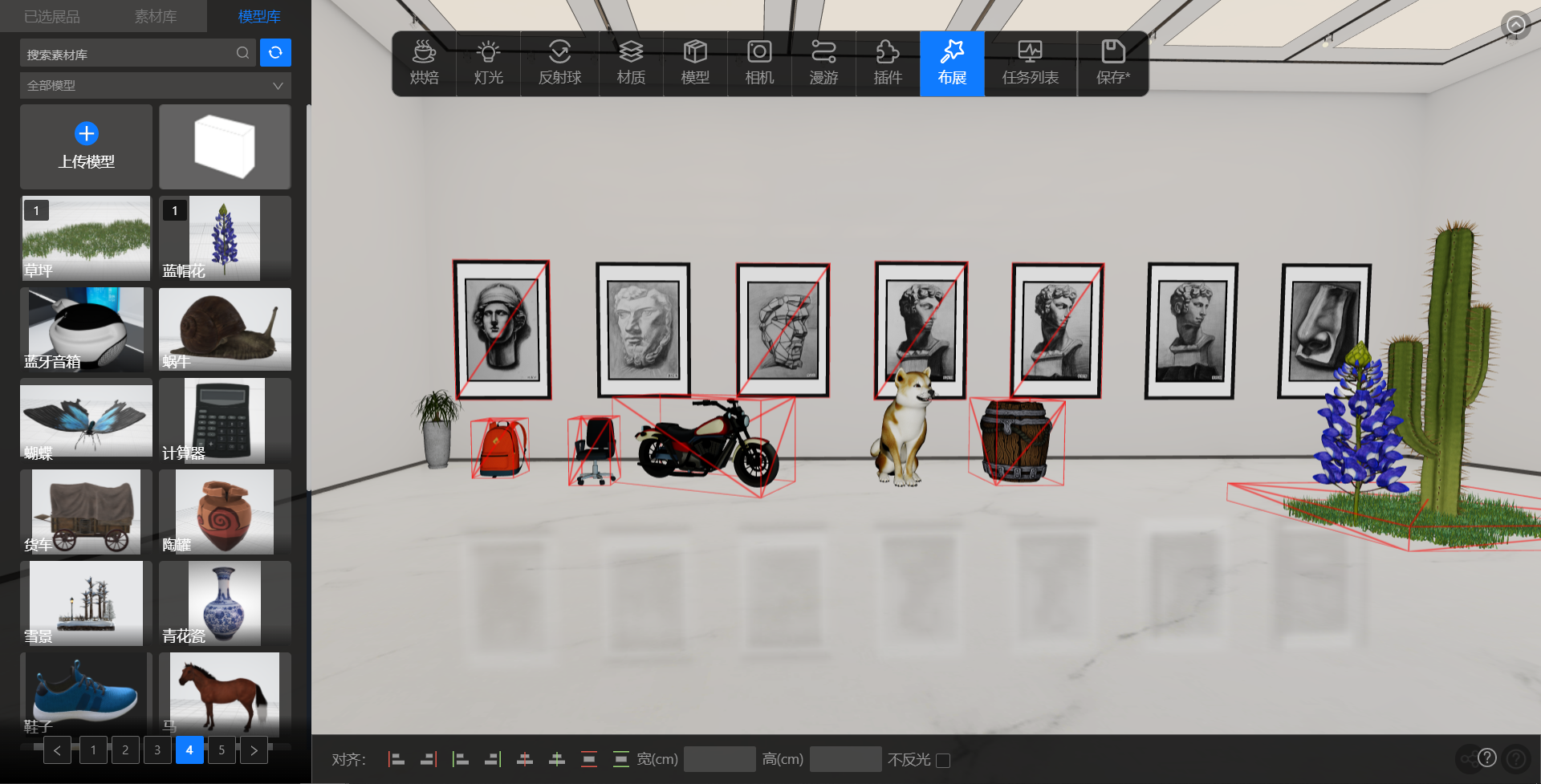
Task: Click the share icon at bottom right
Action: [1468, 759]
